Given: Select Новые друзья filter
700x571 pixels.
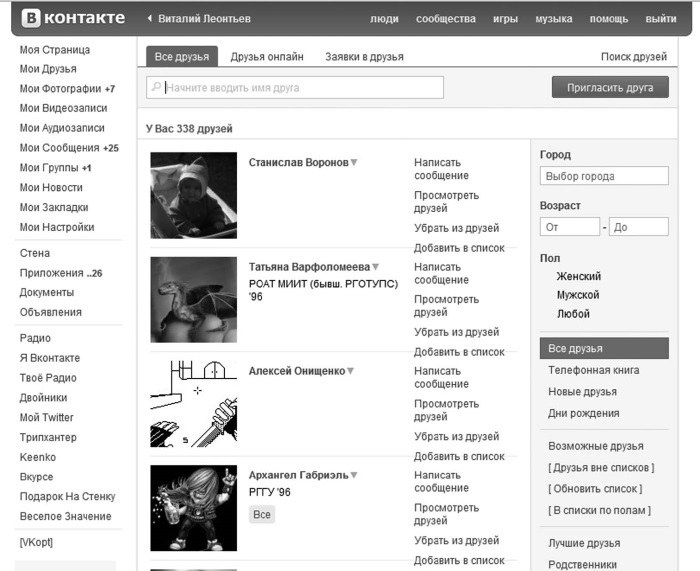Looking at the screenshot, I should [582, 392].
